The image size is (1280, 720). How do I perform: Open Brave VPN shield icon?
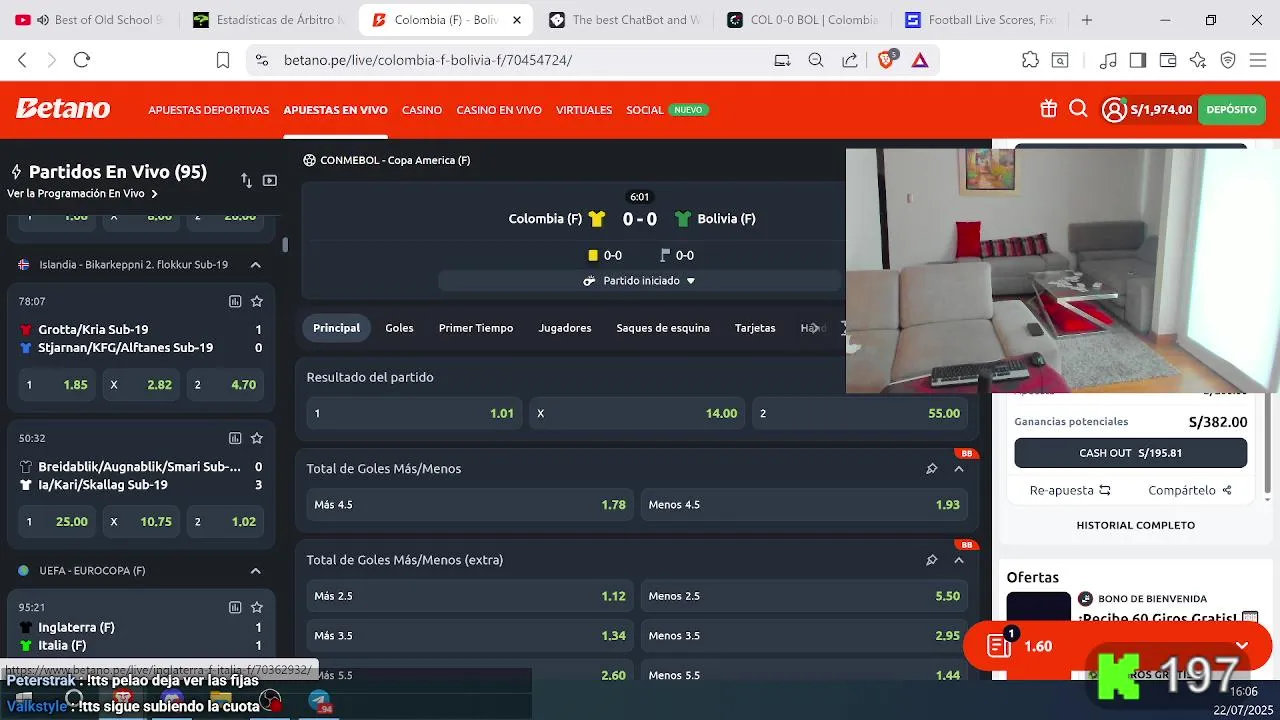1228,60
